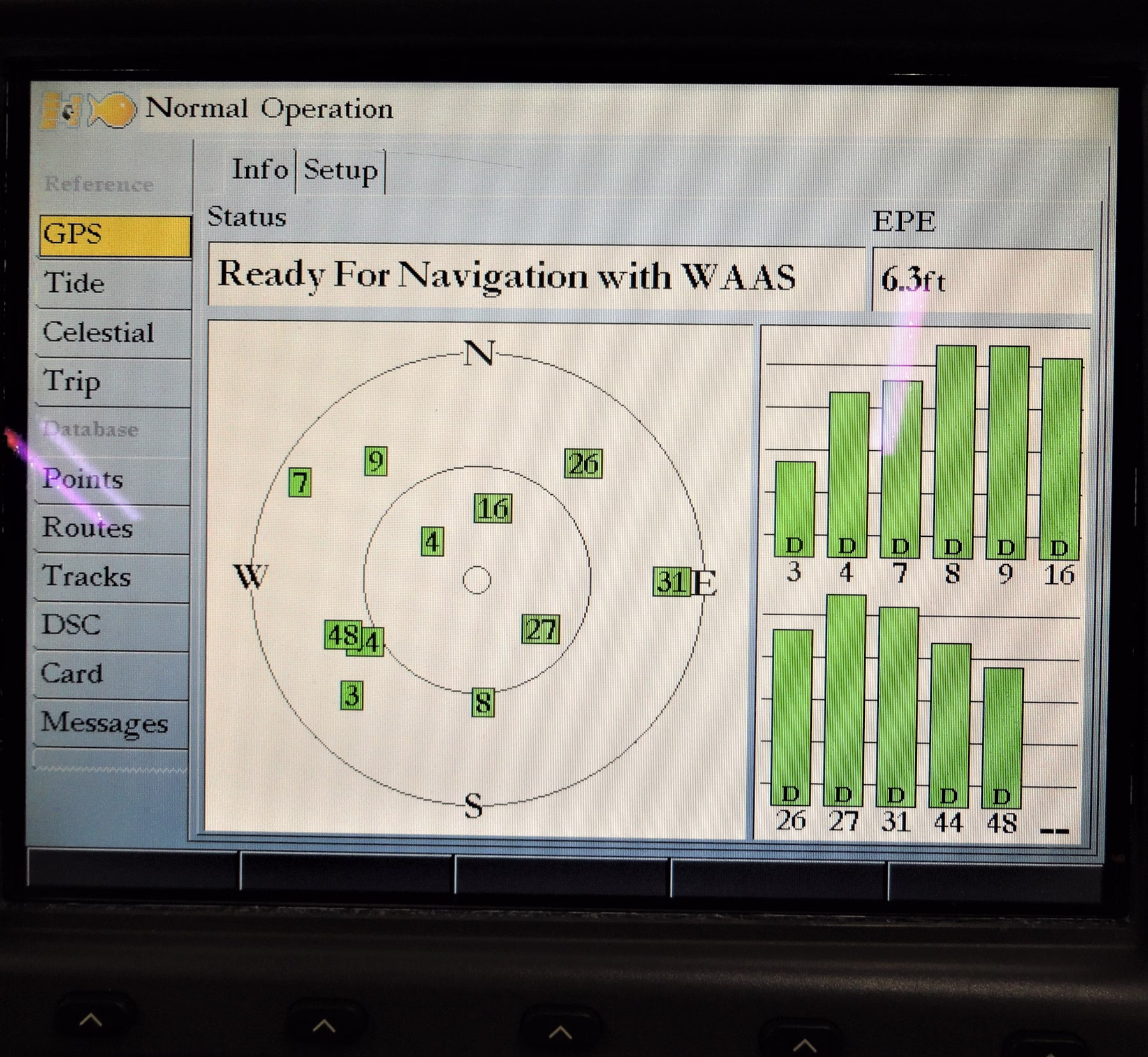The width and height of the screenshot is (1148, 1057).
Task: Click satellite 31 marker near East label
Action: pos(671,581)
